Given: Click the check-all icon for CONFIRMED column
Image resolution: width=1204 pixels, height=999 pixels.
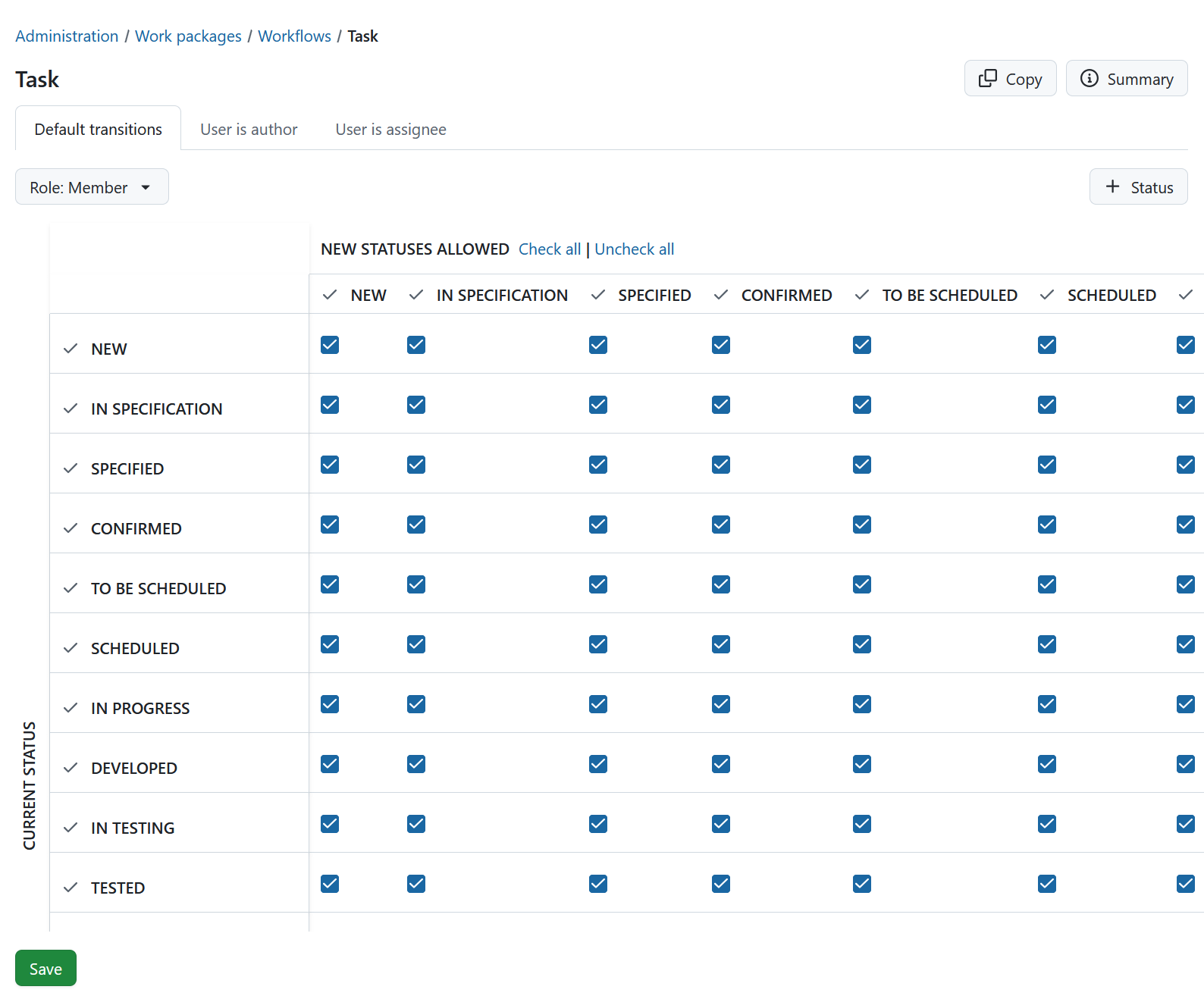Looking at the screenshot, I should click(721, 295).
